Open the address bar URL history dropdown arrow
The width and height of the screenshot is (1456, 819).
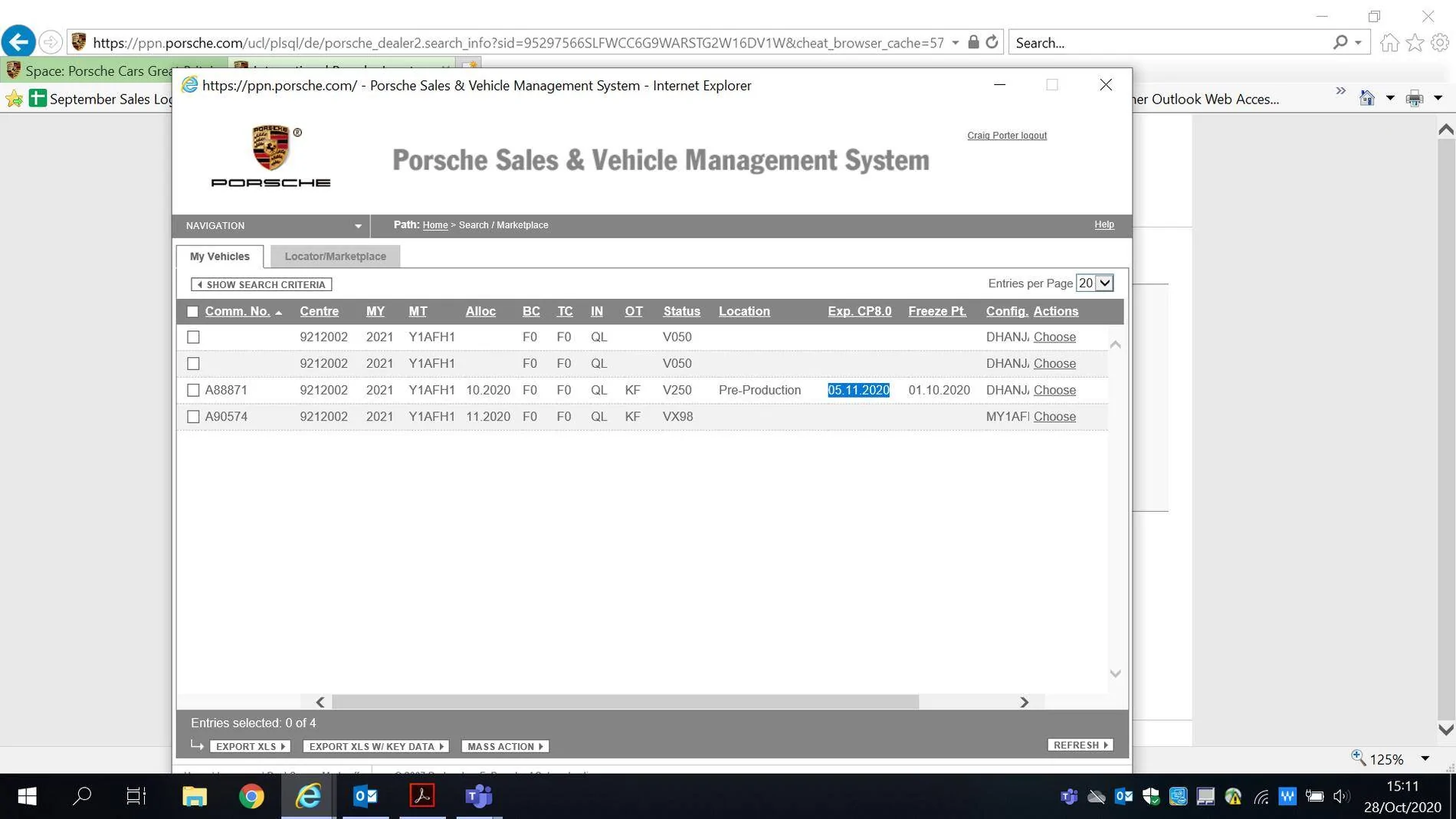click(x=956, y=43)
